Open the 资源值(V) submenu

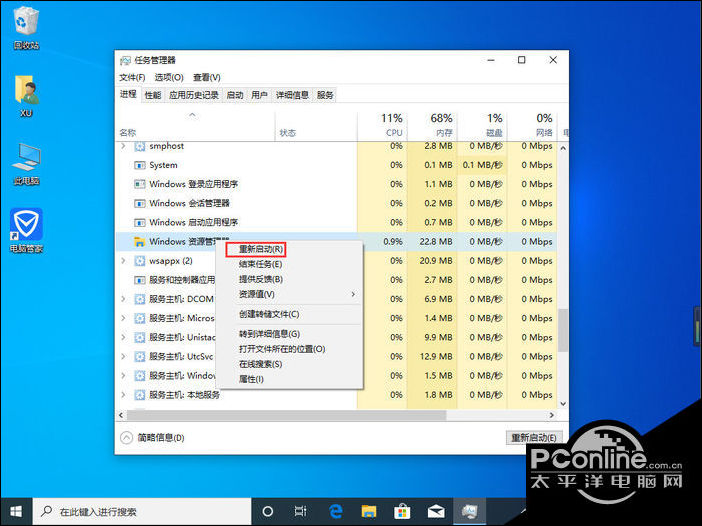[x=289, y=295]
